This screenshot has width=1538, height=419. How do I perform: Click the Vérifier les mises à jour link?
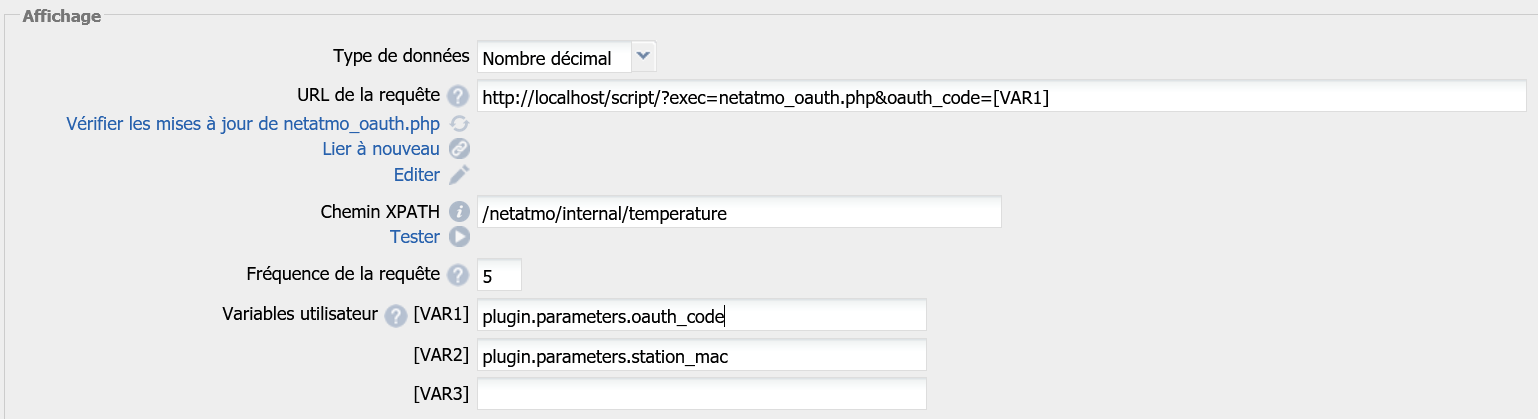[253, 124]
